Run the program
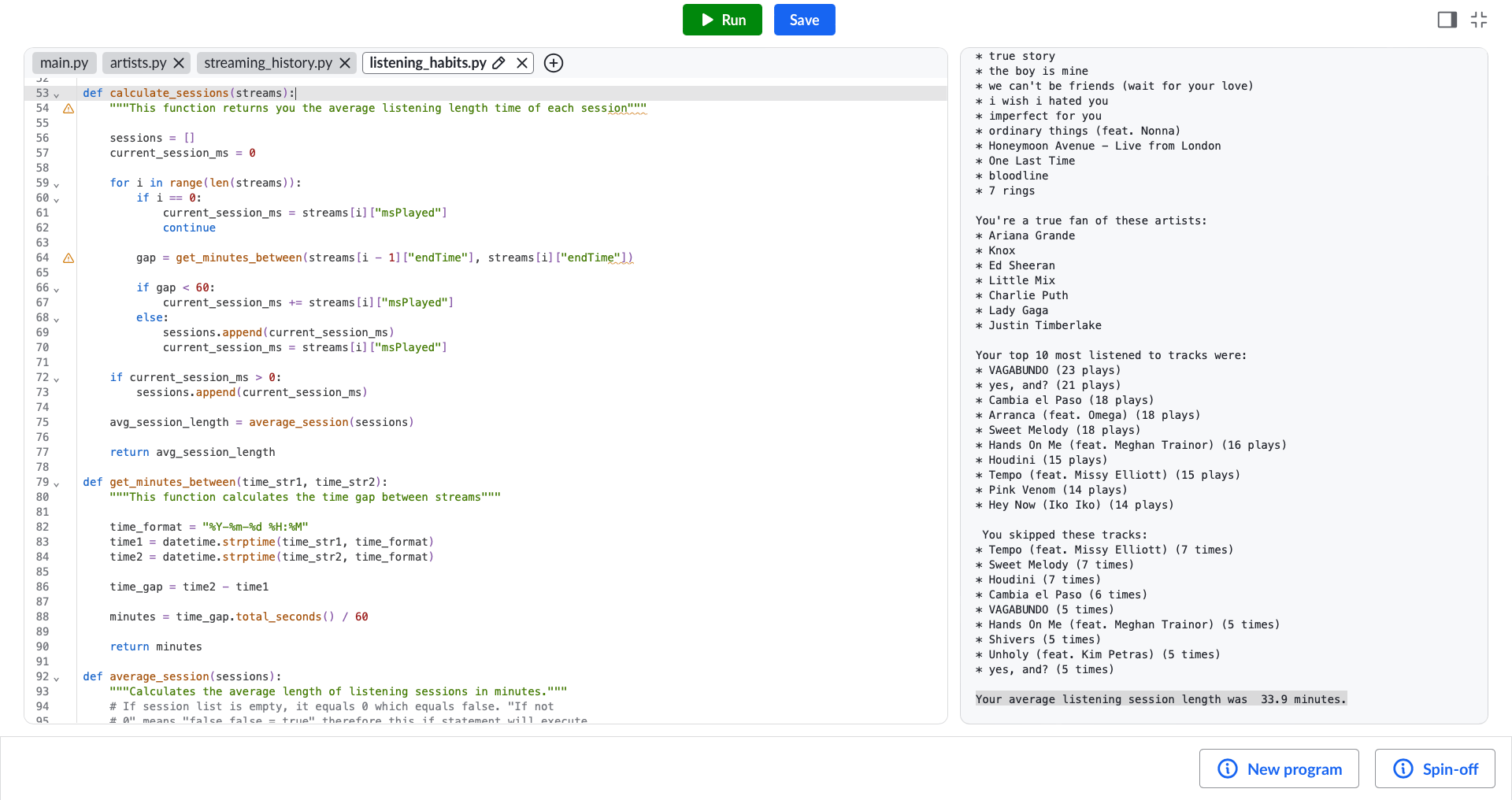The height and width of the screenshot is (800, 1512). click(x=722, y=20)
